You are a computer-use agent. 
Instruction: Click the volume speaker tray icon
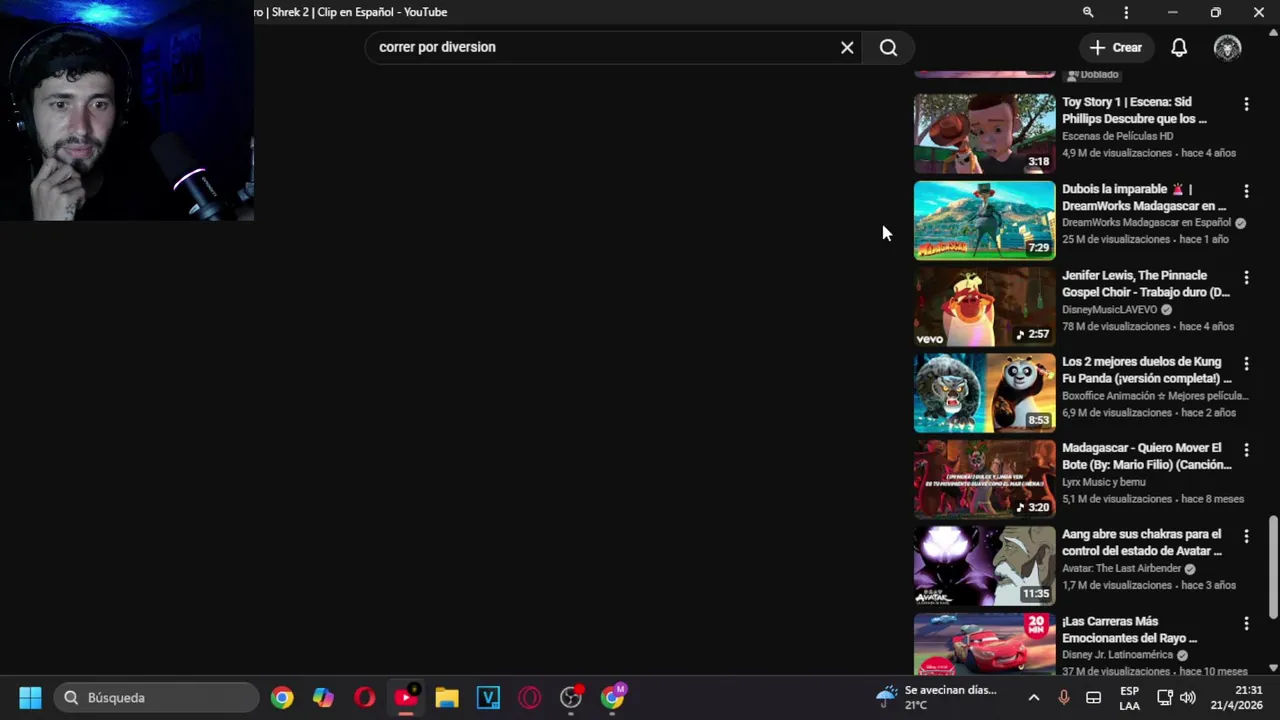click(x=1188, y=698)
